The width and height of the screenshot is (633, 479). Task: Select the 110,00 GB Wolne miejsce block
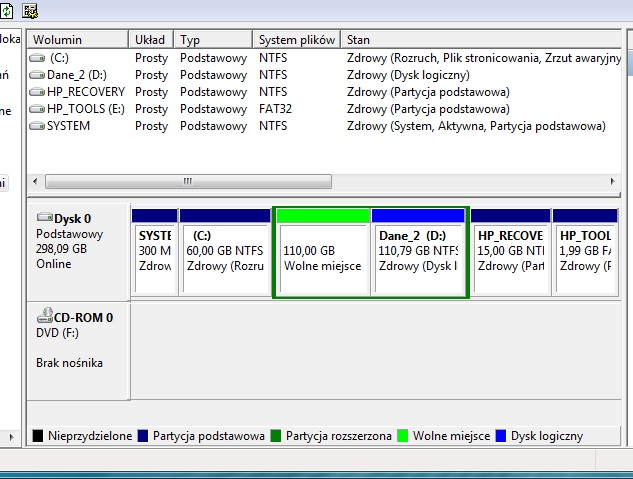[323, 252]
